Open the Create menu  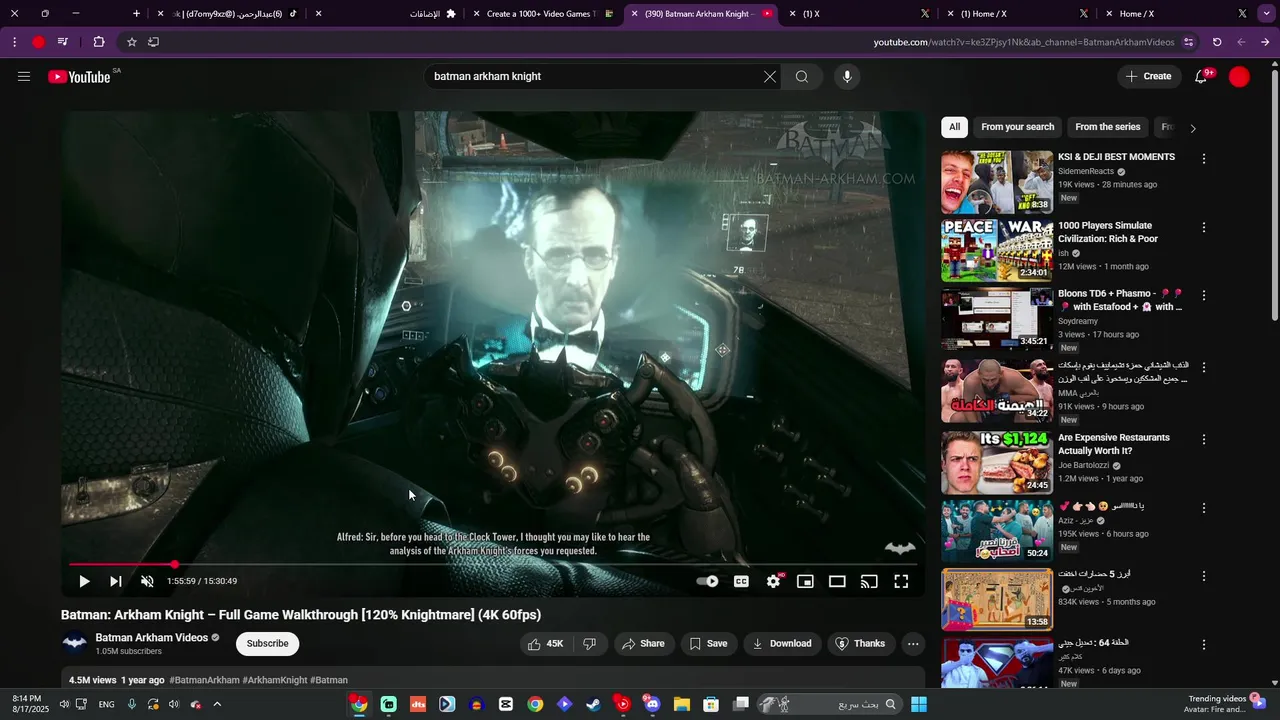pos(1148,76)
